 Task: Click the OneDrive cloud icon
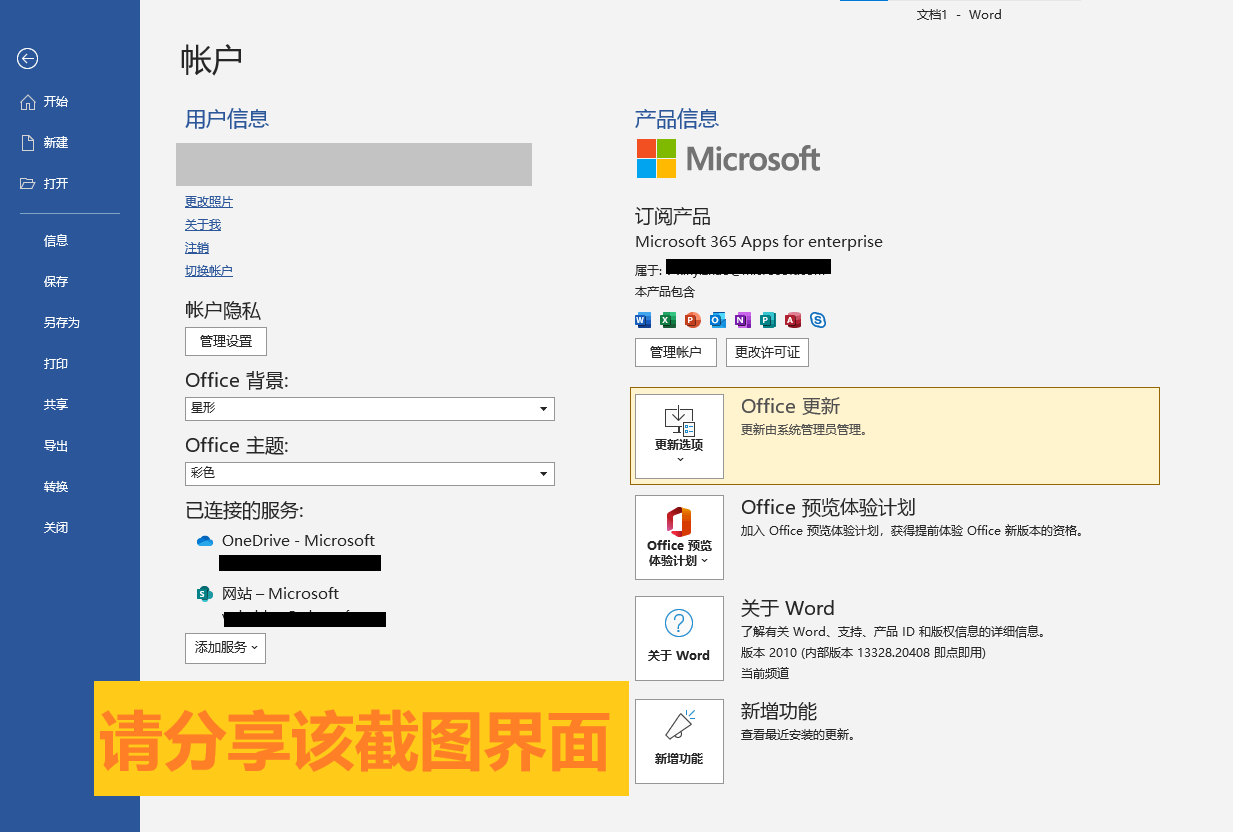[205, 541]
